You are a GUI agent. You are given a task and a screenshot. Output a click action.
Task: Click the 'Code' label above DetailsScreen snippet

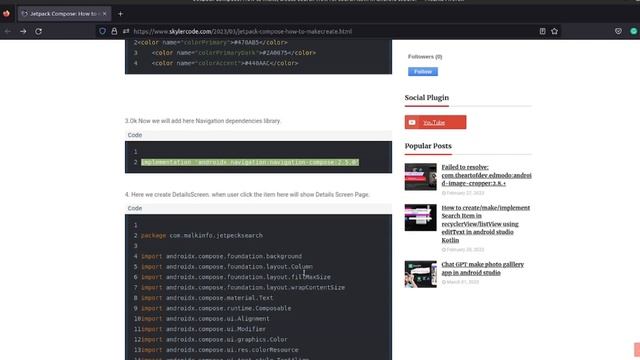[135, 208]
